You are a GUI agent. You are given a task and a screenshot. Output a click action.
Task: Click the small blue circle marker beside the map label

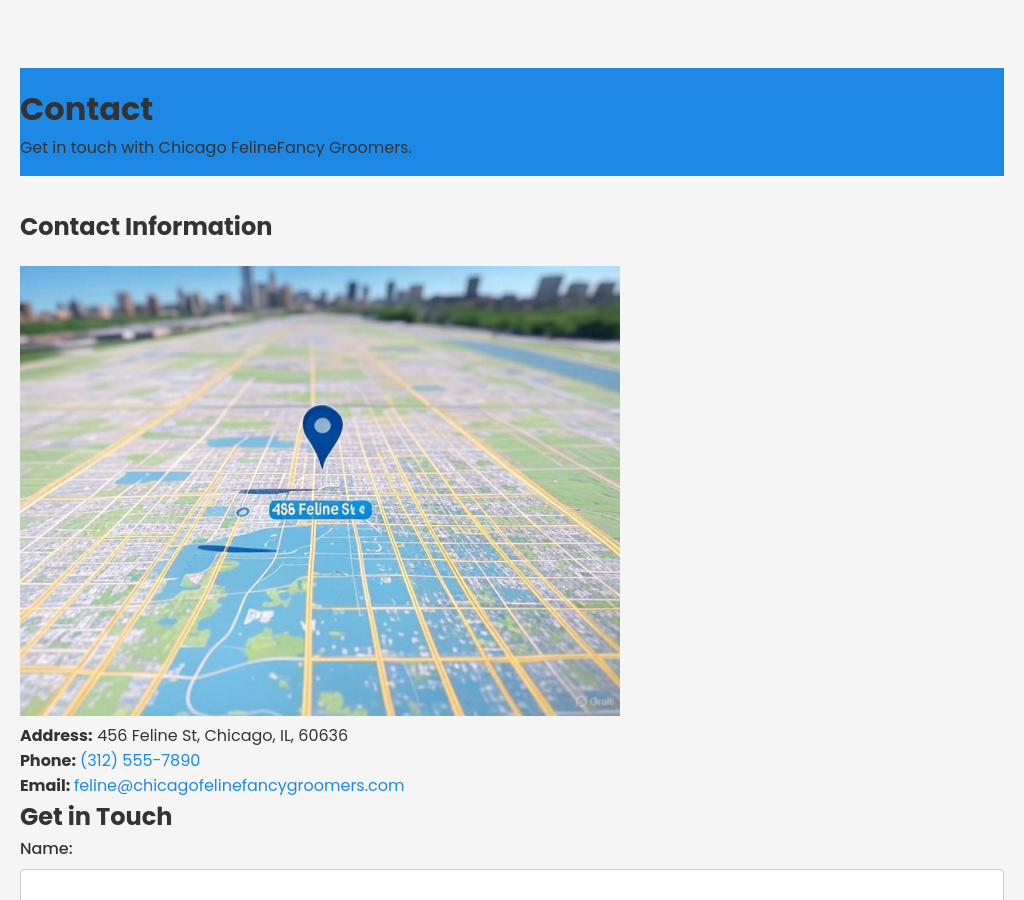[242, 512]
